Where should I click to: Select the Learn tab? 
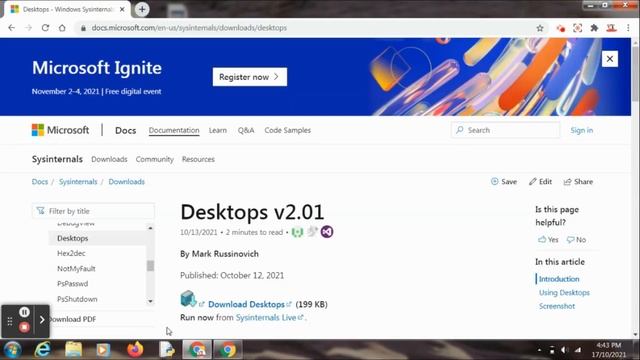(218, 130)
